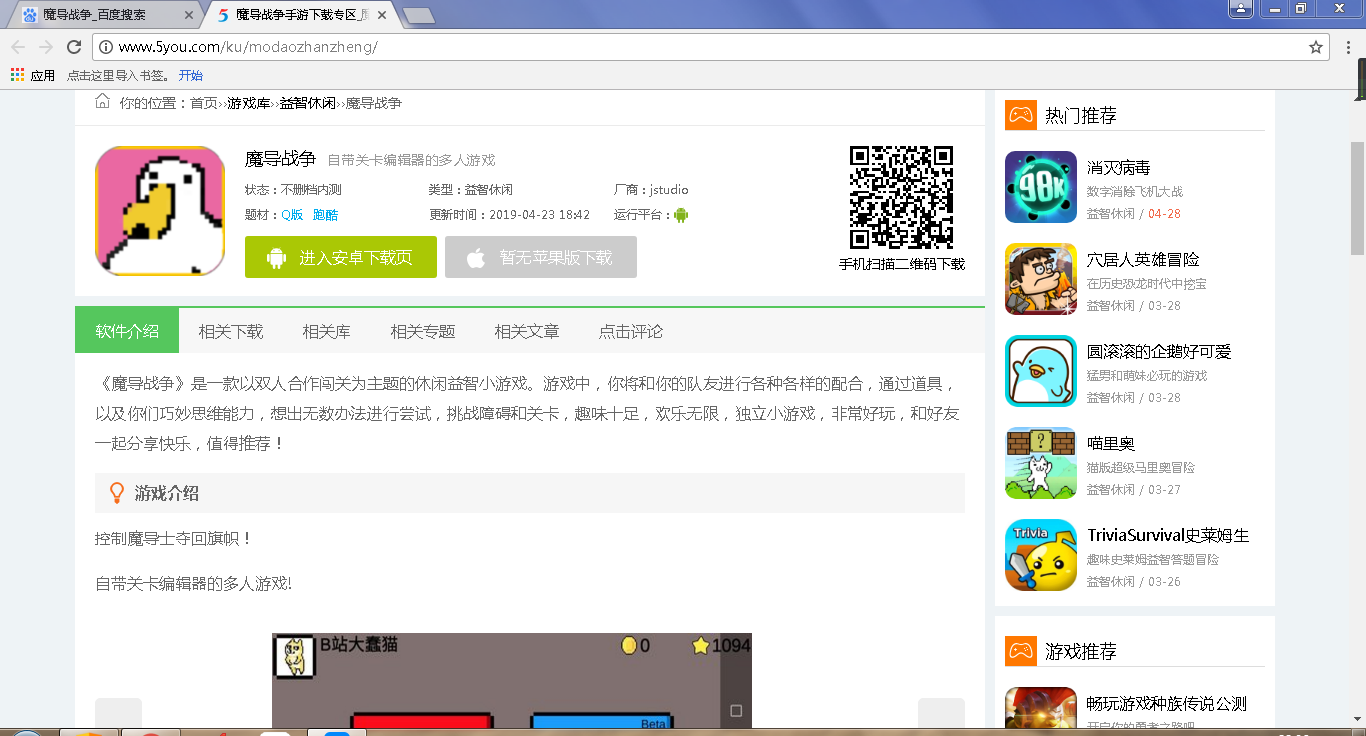Click the 暂无苹果版下载 button
Image resolution: width=1366 pixels, height=736 pixels.
coord(541,257)
